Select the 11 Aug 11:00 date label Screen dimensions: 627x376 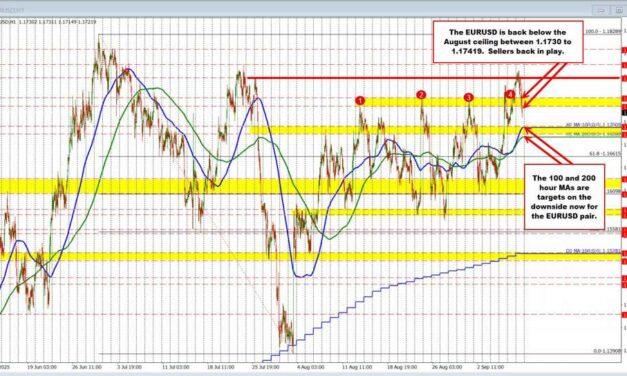(357, 367)
